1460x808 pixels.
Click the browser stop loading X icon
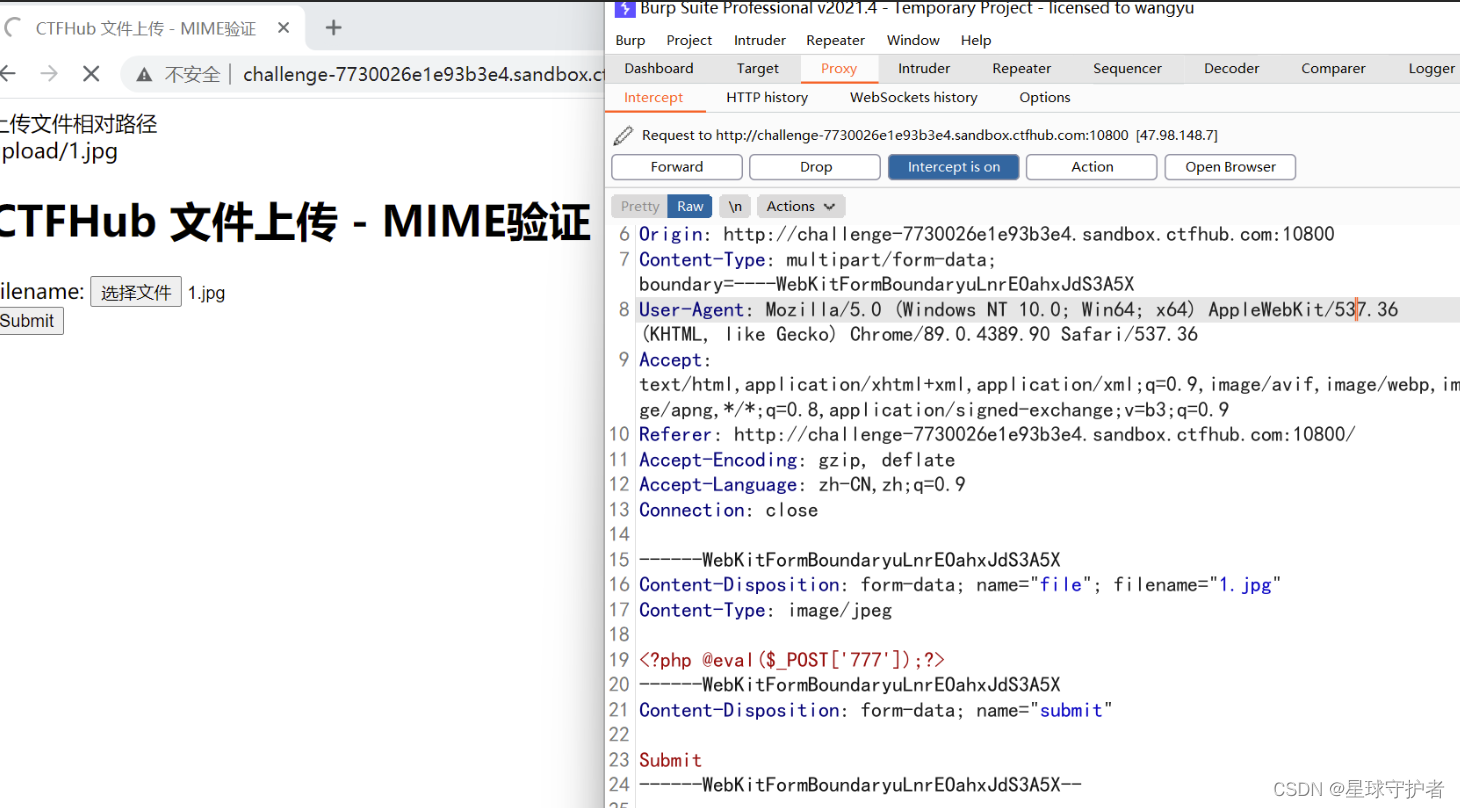90,73
